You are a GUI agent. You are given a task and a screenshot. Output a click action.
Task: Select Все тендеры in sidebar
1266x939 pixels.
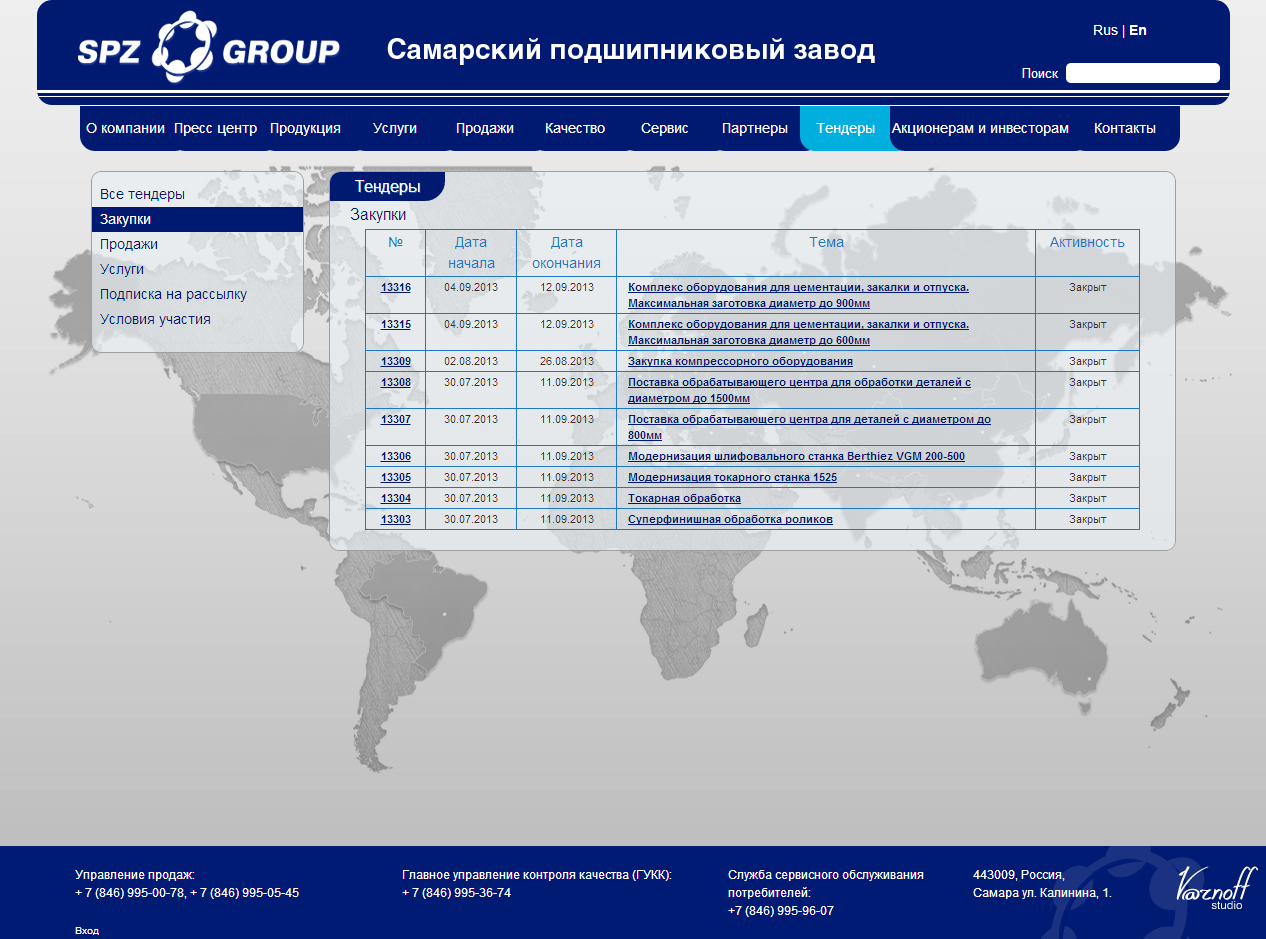pos(142,194)
